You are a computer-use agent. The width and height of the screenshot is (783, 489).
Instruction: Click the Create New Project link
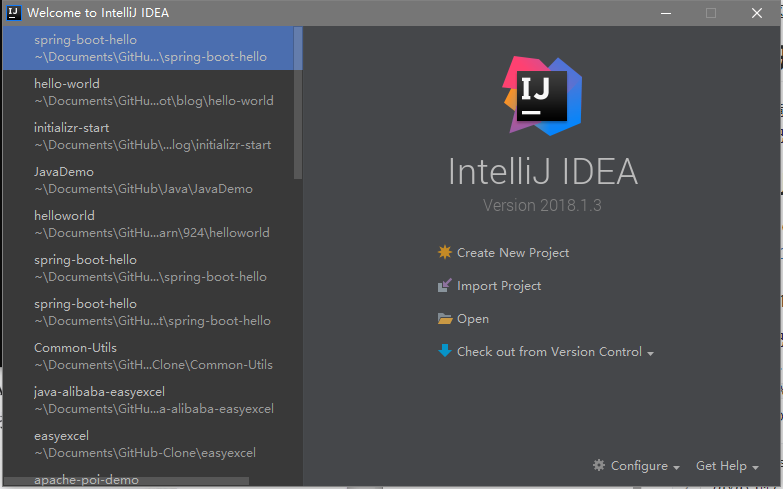point(513,253)
